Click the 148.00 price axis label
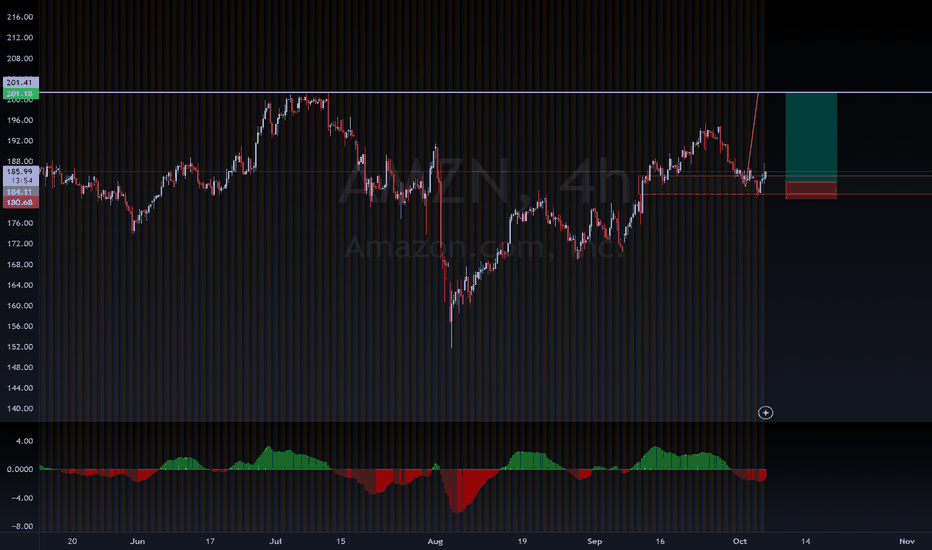 20,367
